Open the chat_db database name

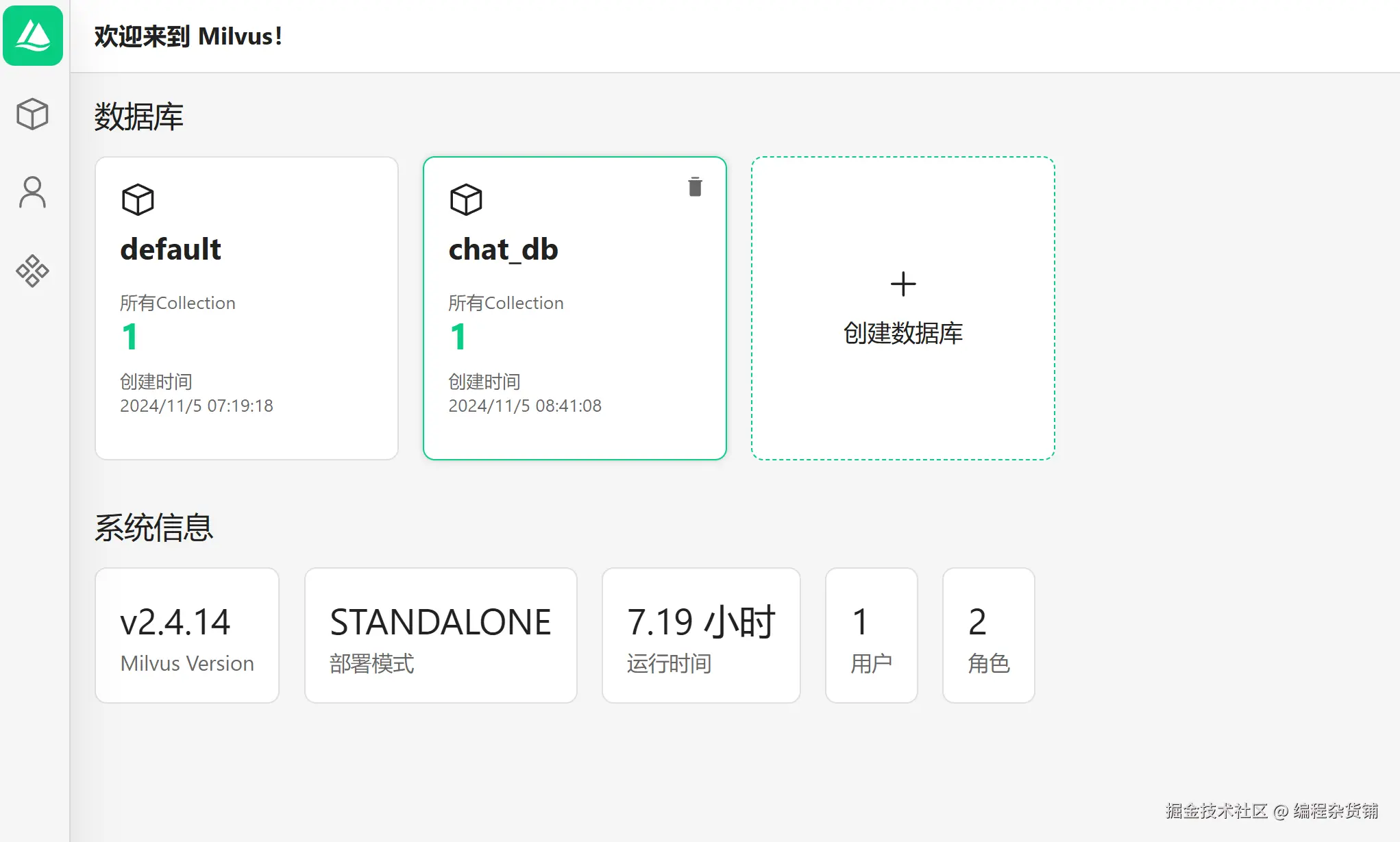click(x=503, y=249)
